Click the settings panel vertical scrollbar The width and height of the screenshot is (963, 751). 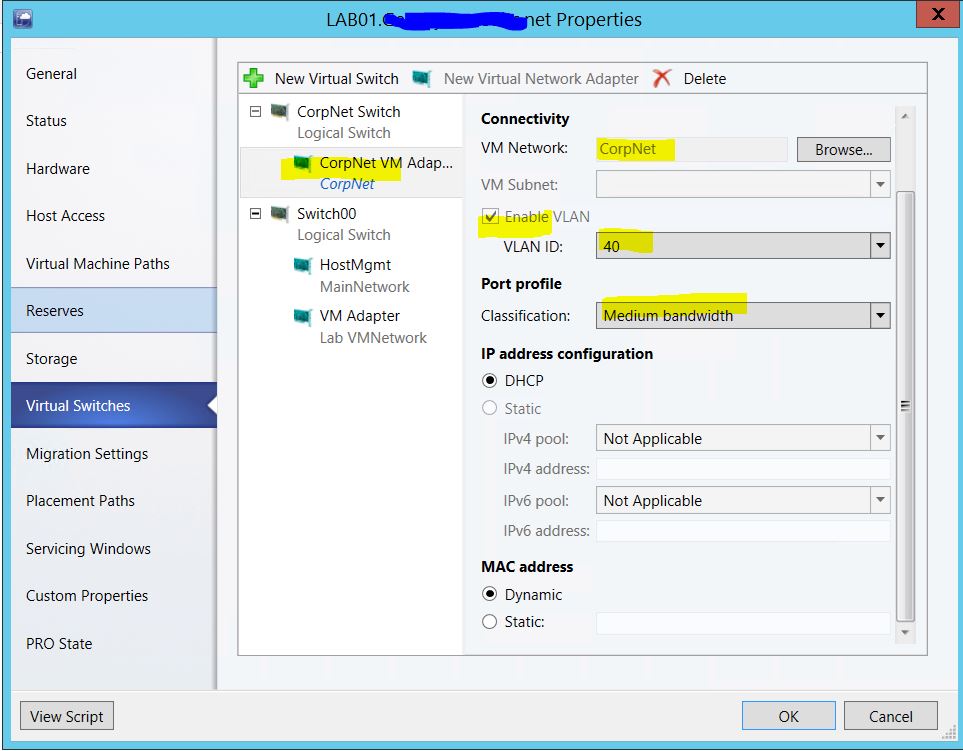905,405
